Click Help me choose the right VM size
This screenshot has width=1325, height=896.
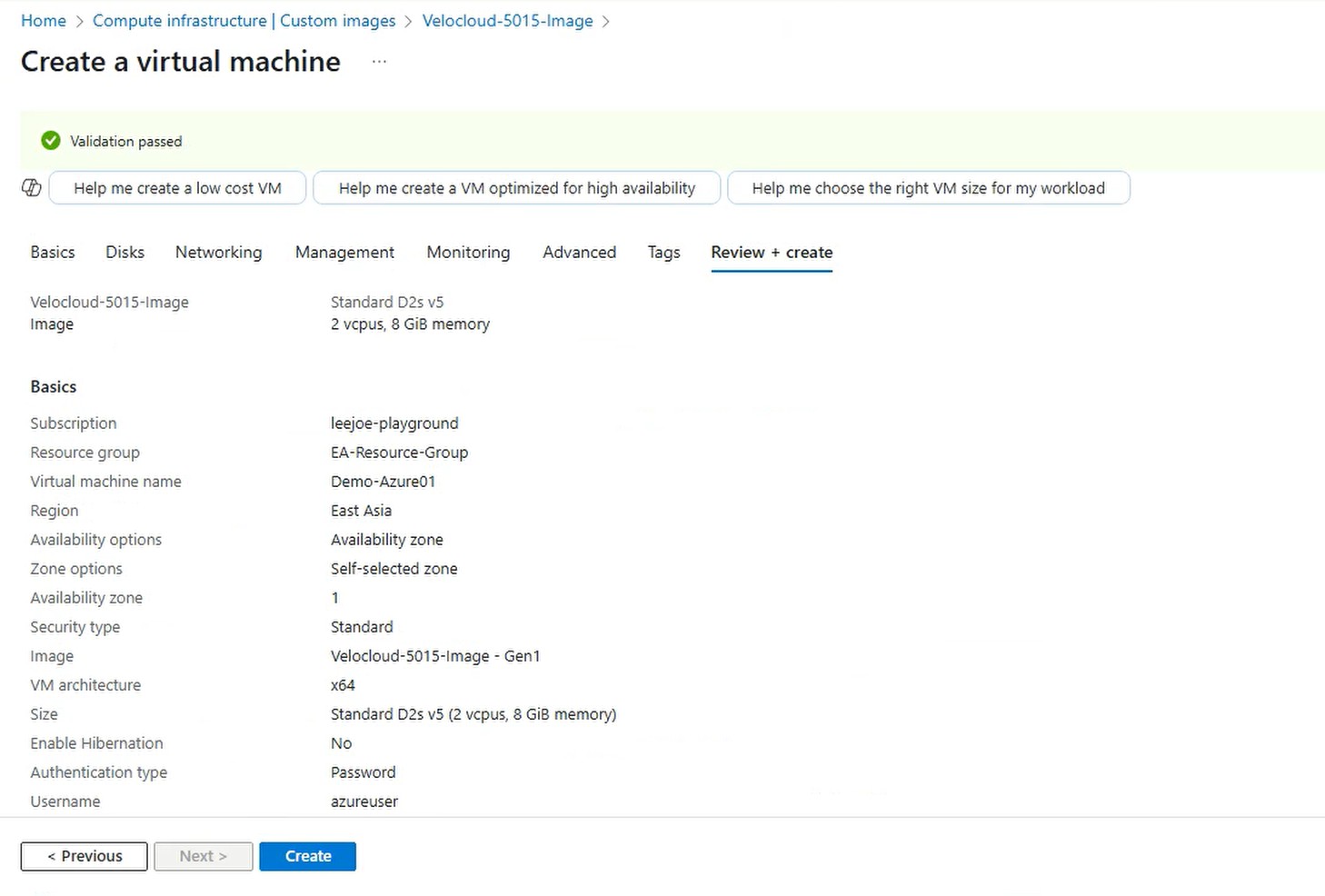coord(929,188)
